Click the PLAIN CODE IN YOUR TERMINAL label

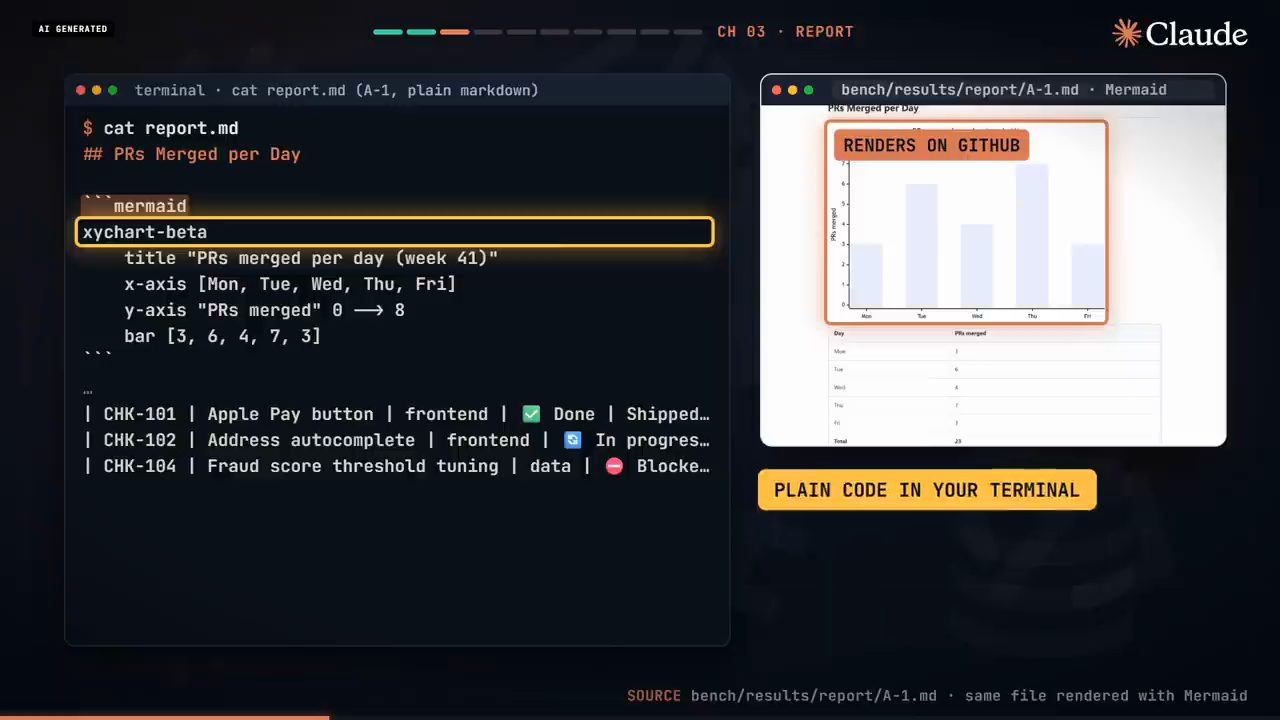click(927, 490)
